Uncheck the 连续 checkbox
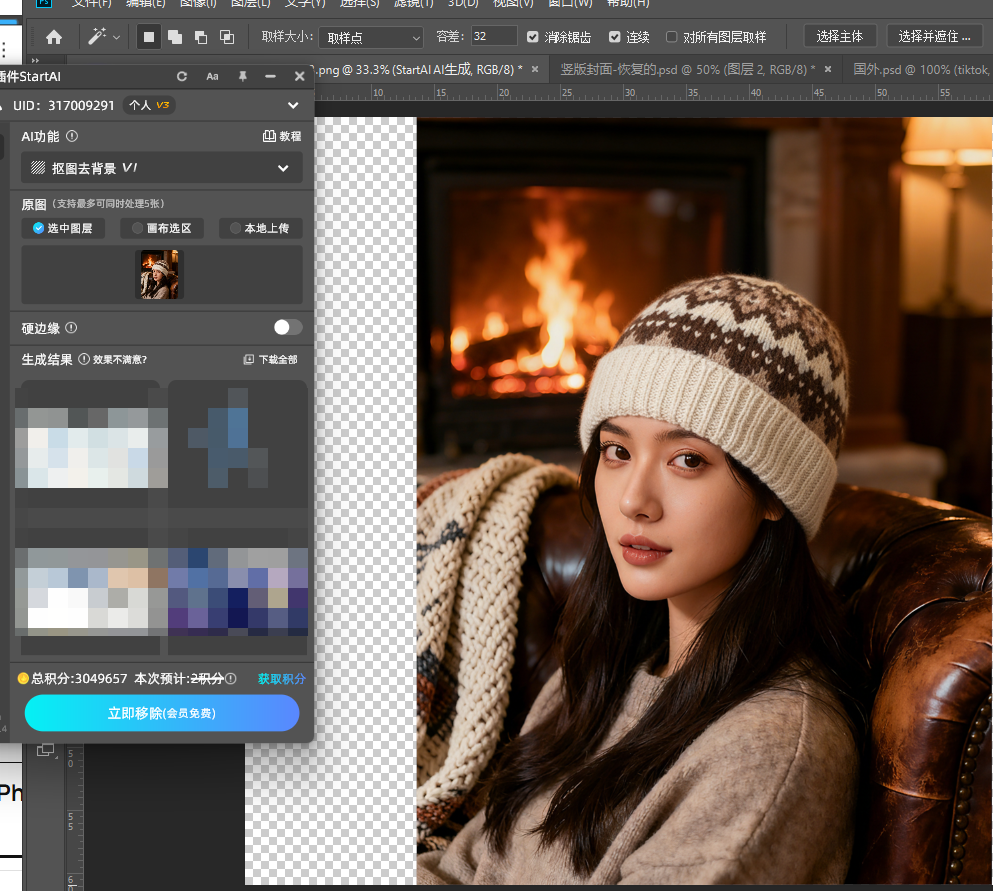 [x=615, y=37]
